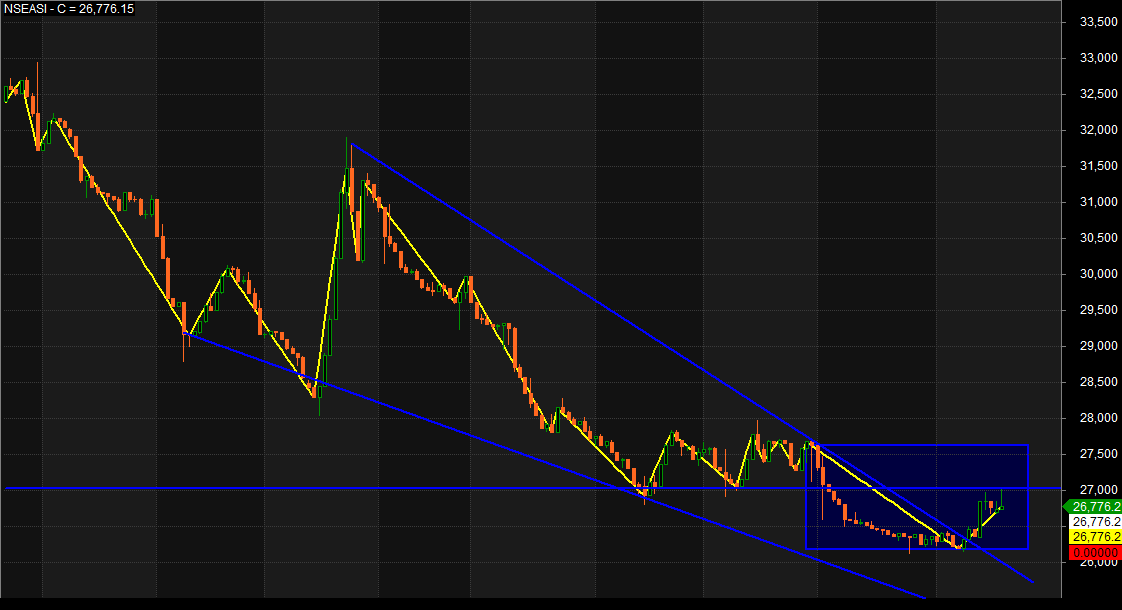Select the 32,000 price axis label

(x=1098, y=130)
